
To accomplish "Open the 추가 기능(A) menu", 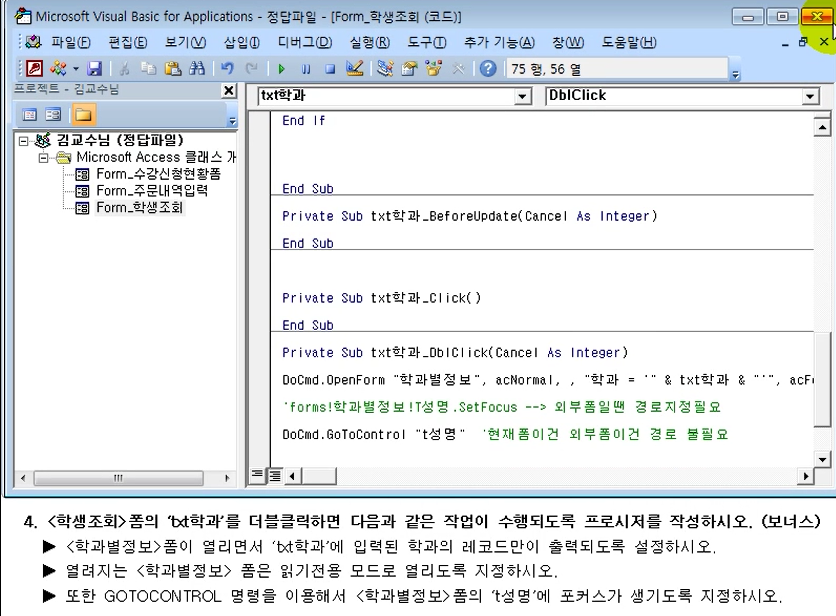I will 499,42.
